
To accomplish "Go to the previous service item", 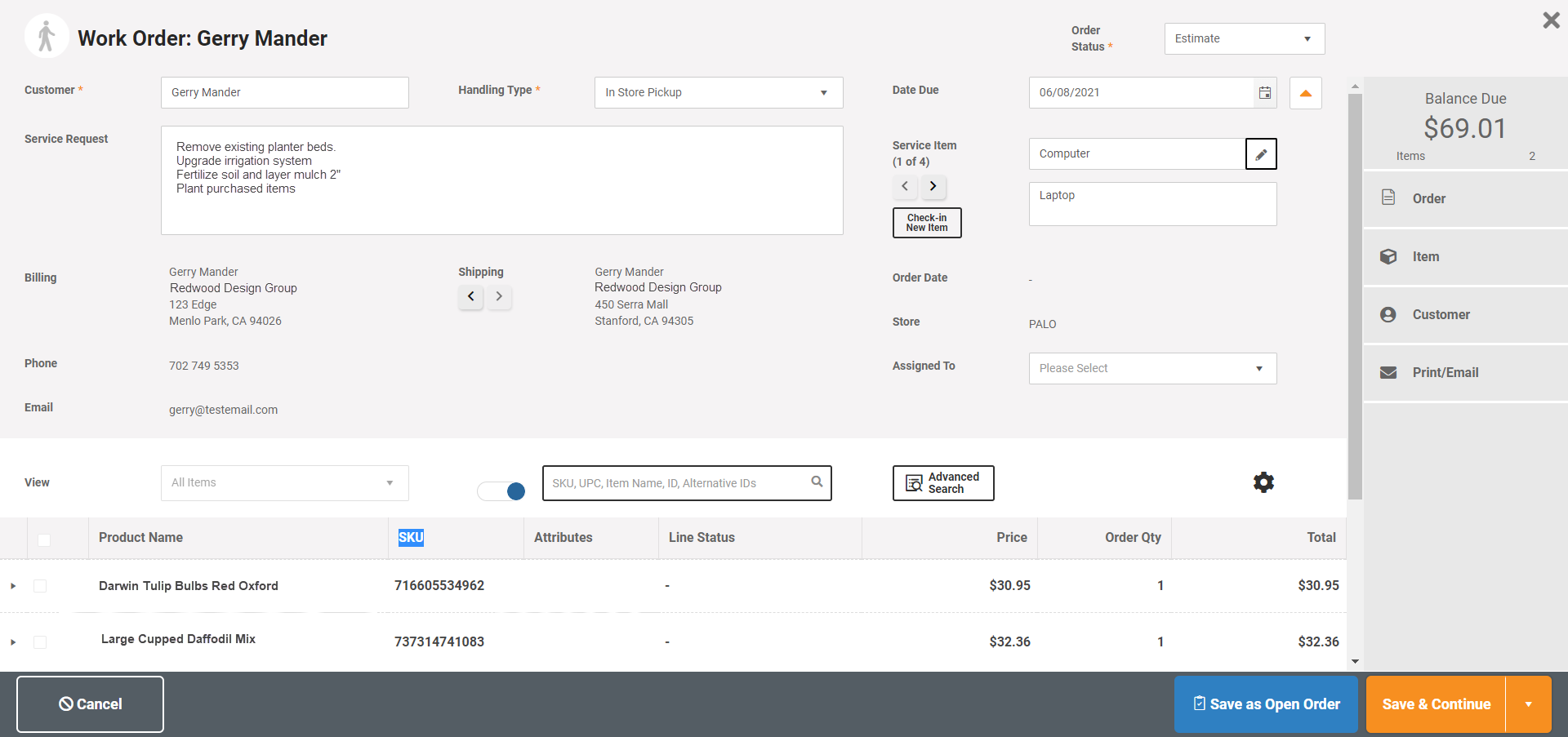I will click(905, 186).
